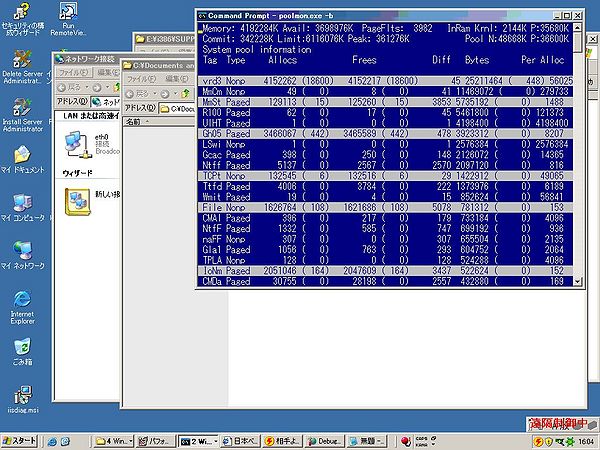The width and height of the screenshot is (600, 450).
Task: Open 編集 menu in C:\Documents window
Action: 177,79
